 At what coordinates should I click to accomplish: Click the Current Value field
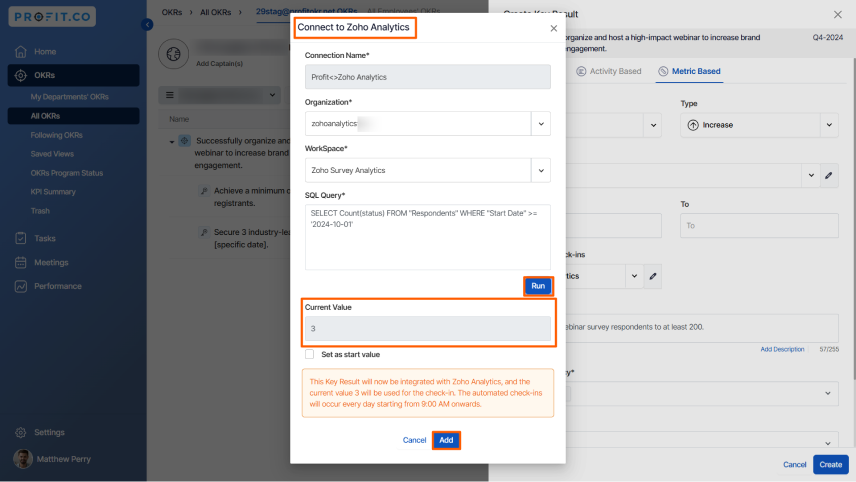coord(427,329)
